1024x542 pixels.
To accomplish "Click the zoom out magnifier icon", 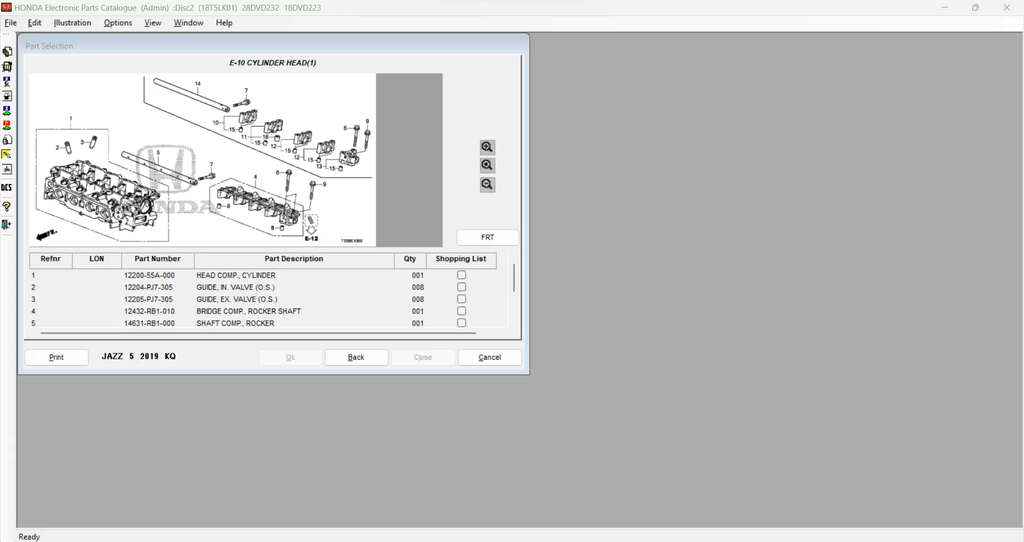I will pos(487,185).
